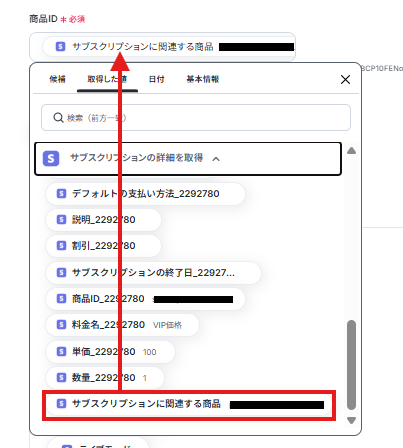Click Stripe icon beside 説明_2292780
The height and width of the screenshot is (448, 403).
(61, 220)
